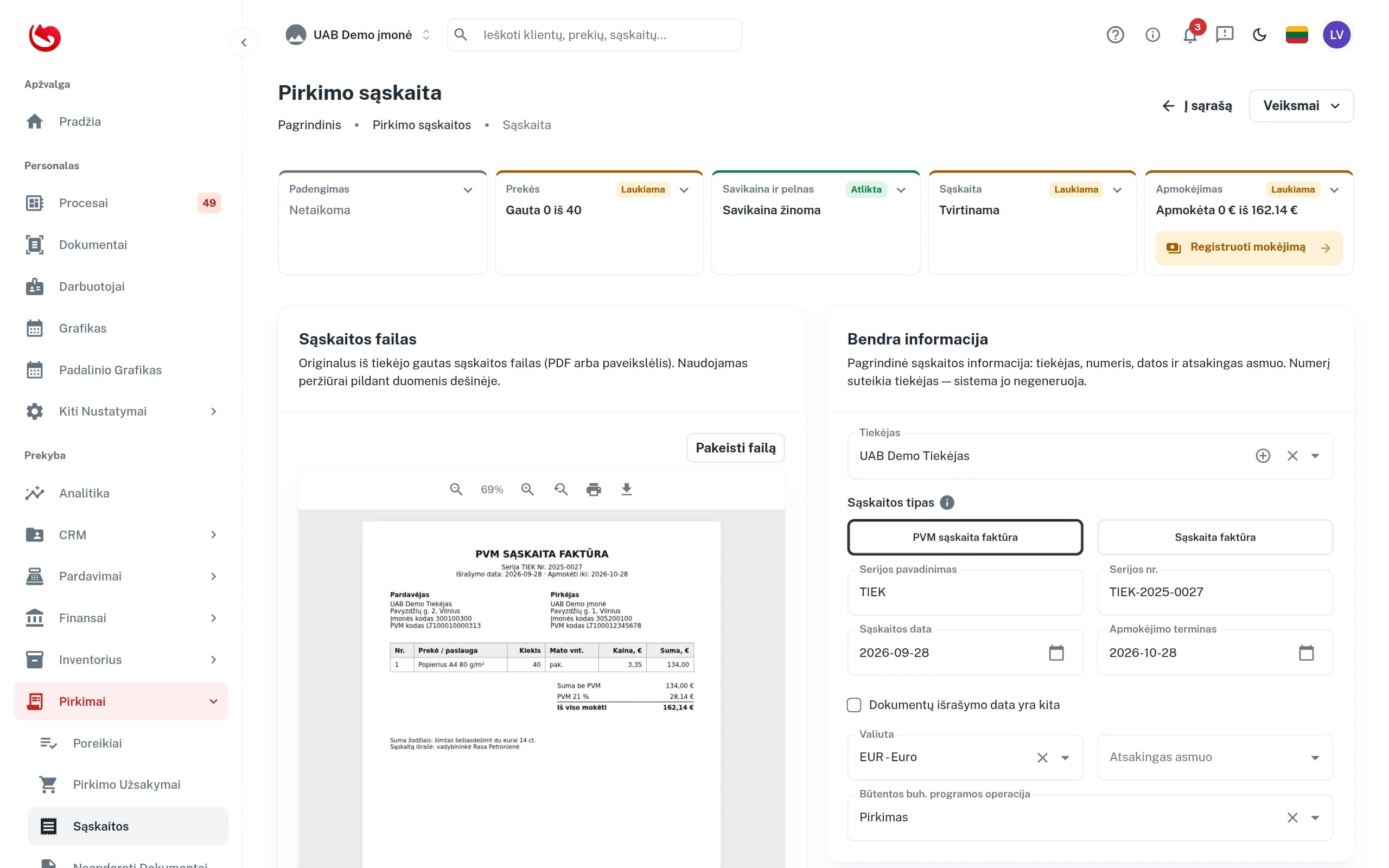Open the UAB Demo įmonė company switcher
Screen dimensions: 1389x868
tap(358, 35)
